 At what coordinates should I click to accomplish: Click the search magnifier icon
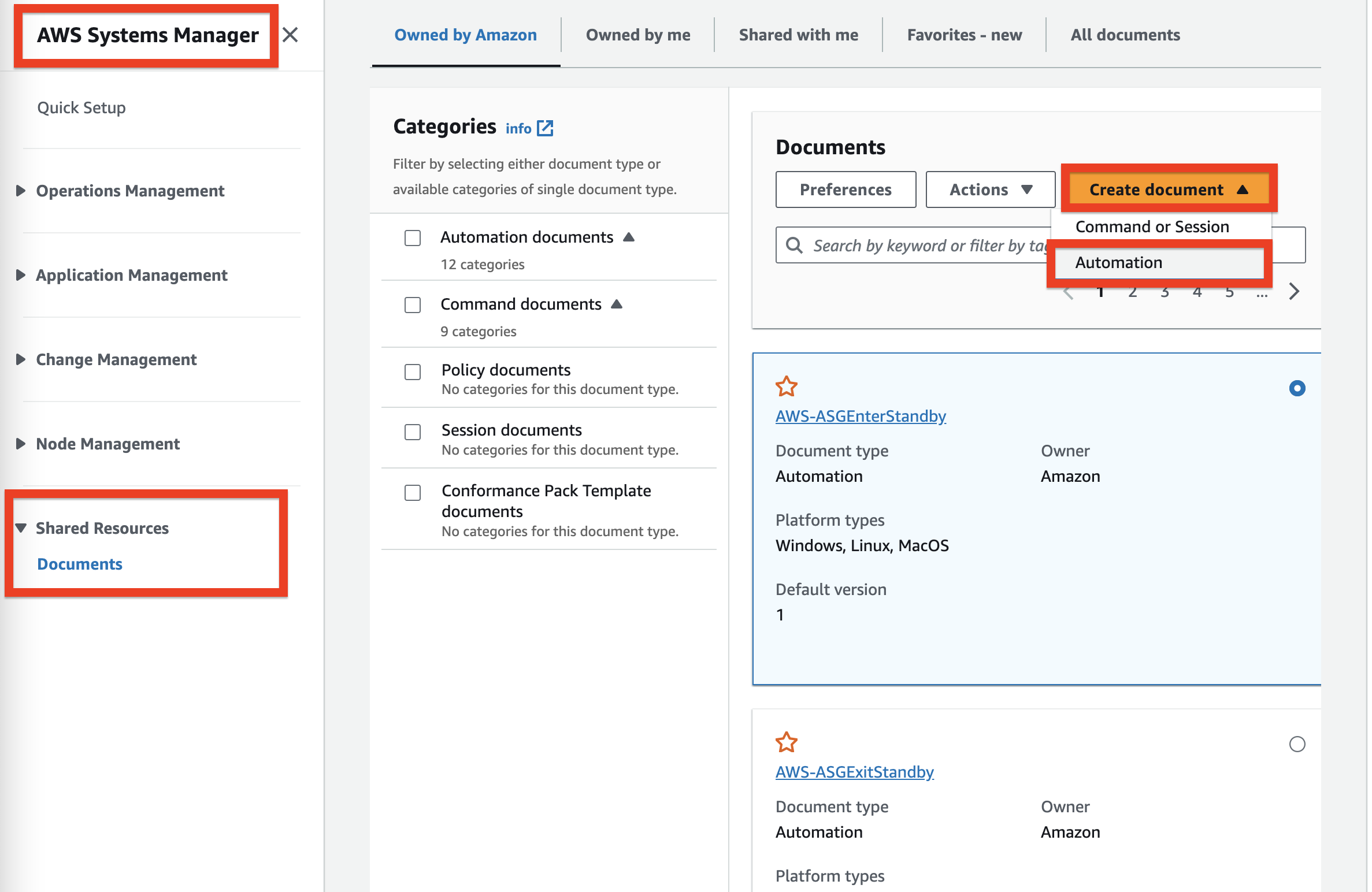pyautogui.click(x=794, y=246)
